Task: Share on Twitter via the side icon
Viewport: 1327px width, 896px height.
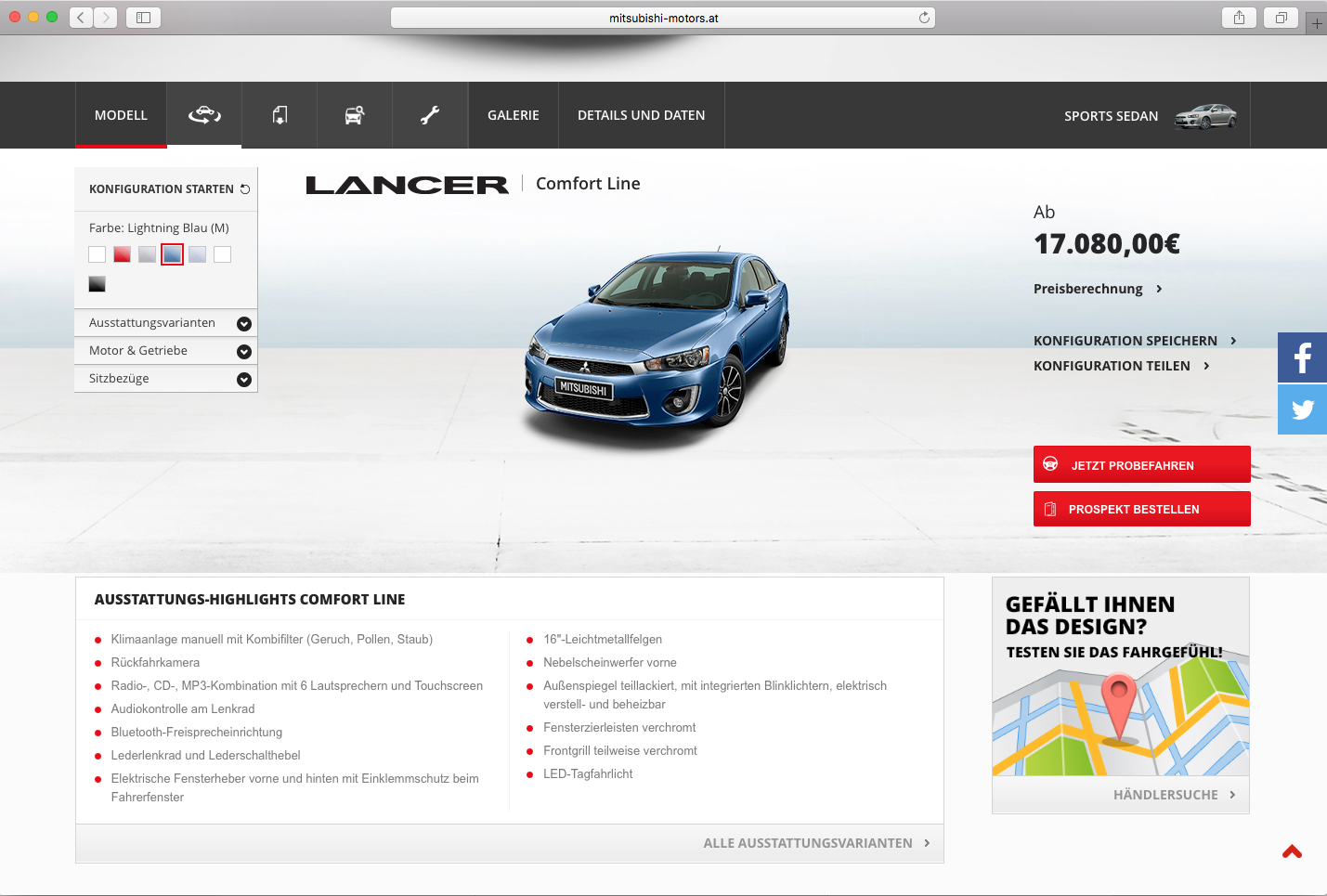Action: point(1302,409)
